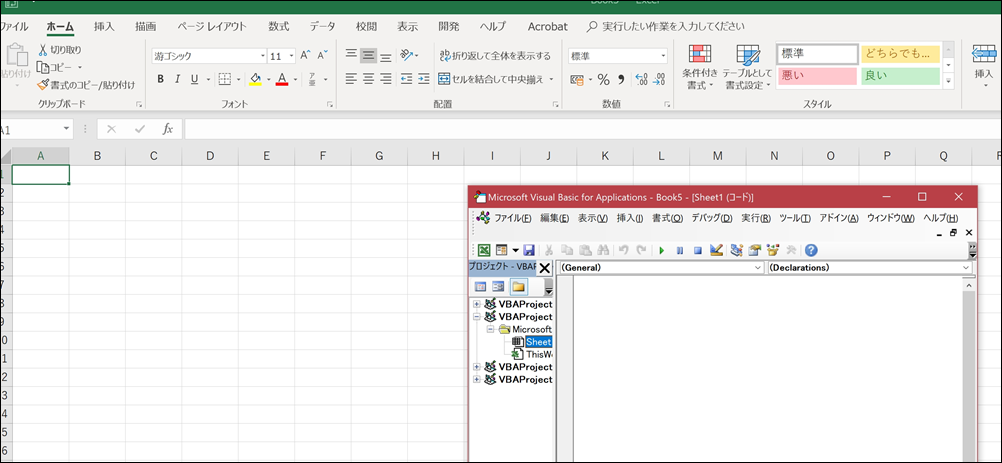
Task: Click View Object icon in Project pane
Action: 498,287
